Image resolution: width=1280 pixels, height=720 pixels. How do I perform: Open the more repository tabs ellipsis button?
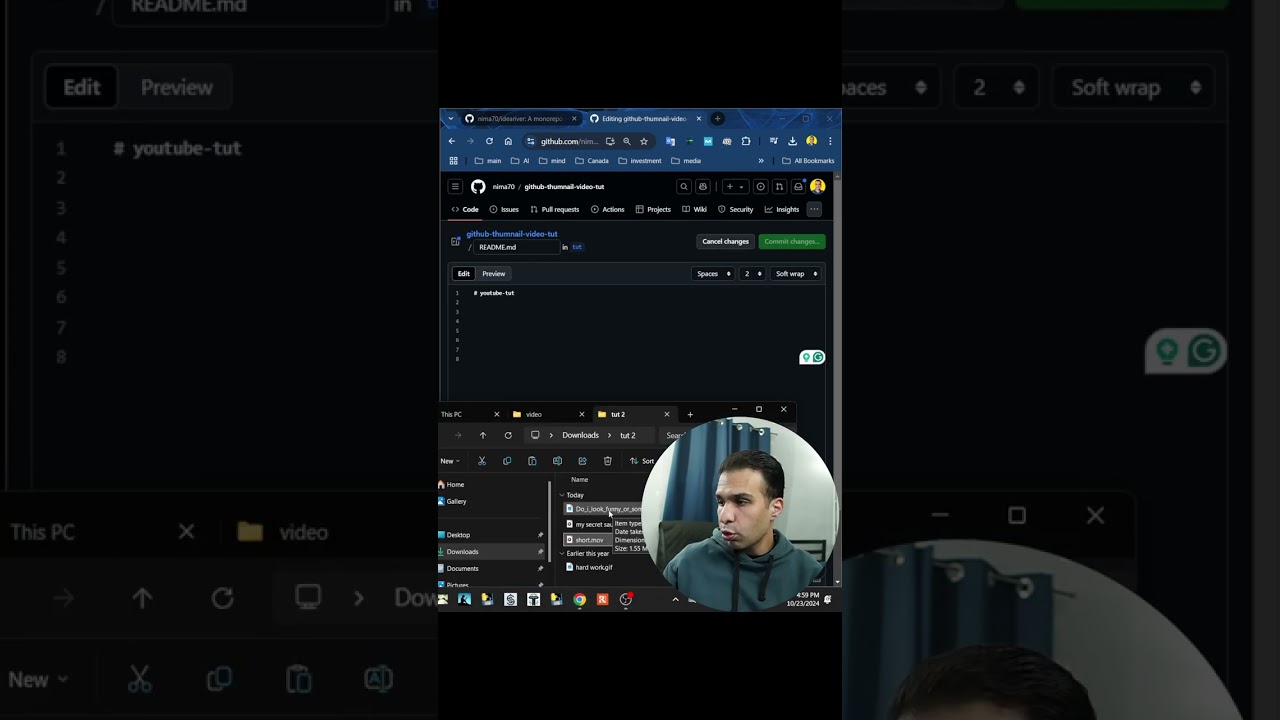click(x=814, y=209)
